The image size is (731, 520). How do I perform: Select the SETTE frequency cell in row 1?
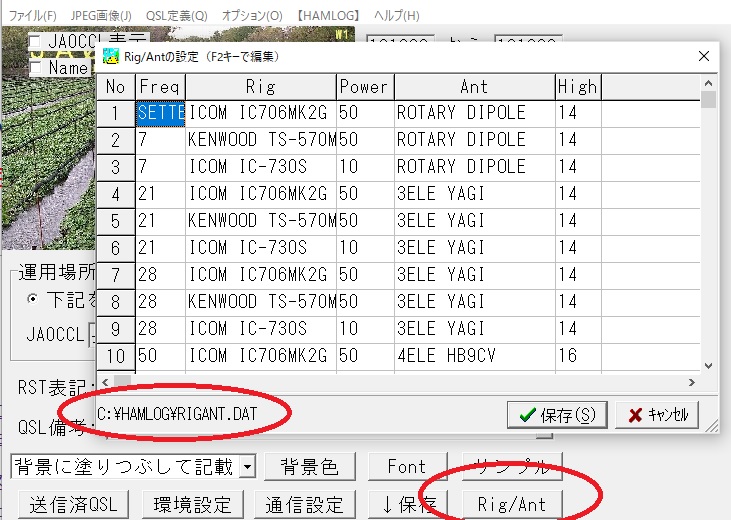coord(160,113)
